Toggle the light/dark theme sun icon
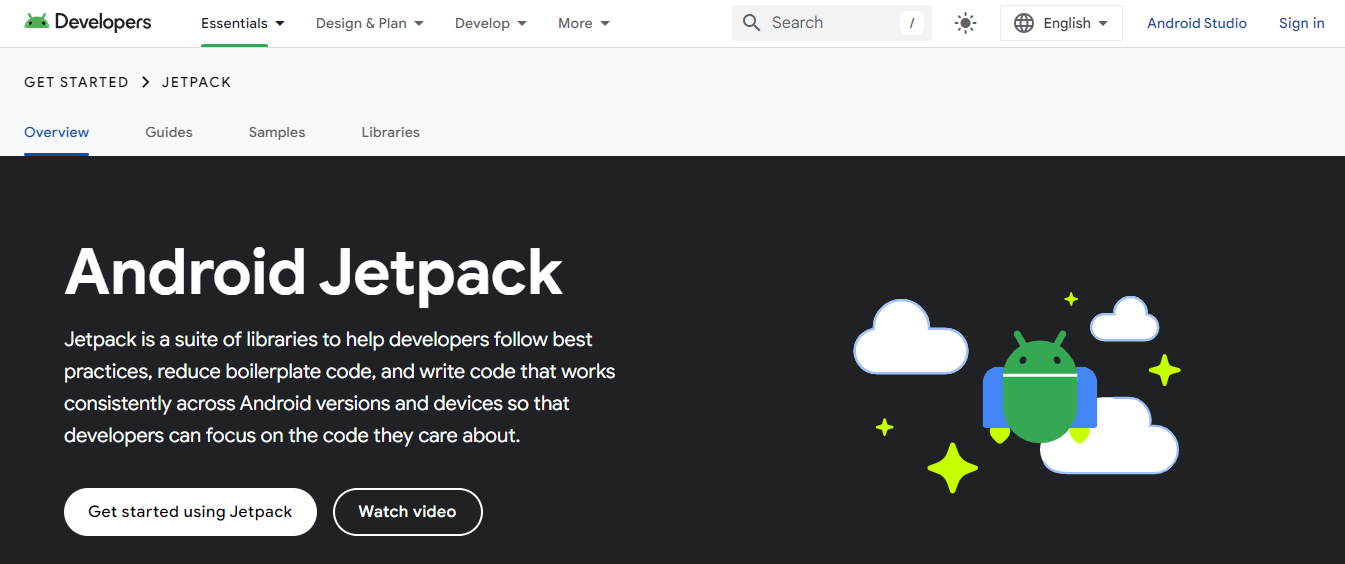The height and width of the screenshot is (564, 1345). point(965,23)
